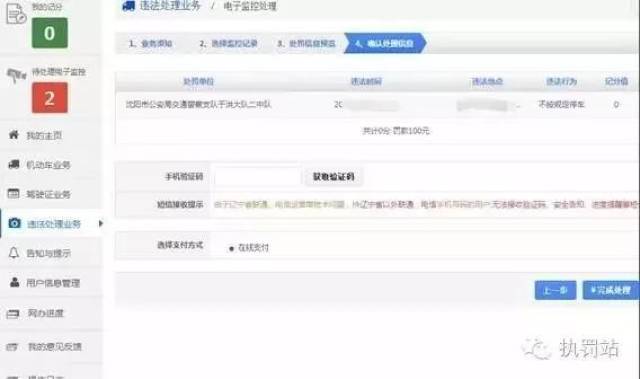Expand the arrow next to 违法处理业务
The width and height of the screenshot is (640, 379).
pyautogui.click(x=100, y=223)
